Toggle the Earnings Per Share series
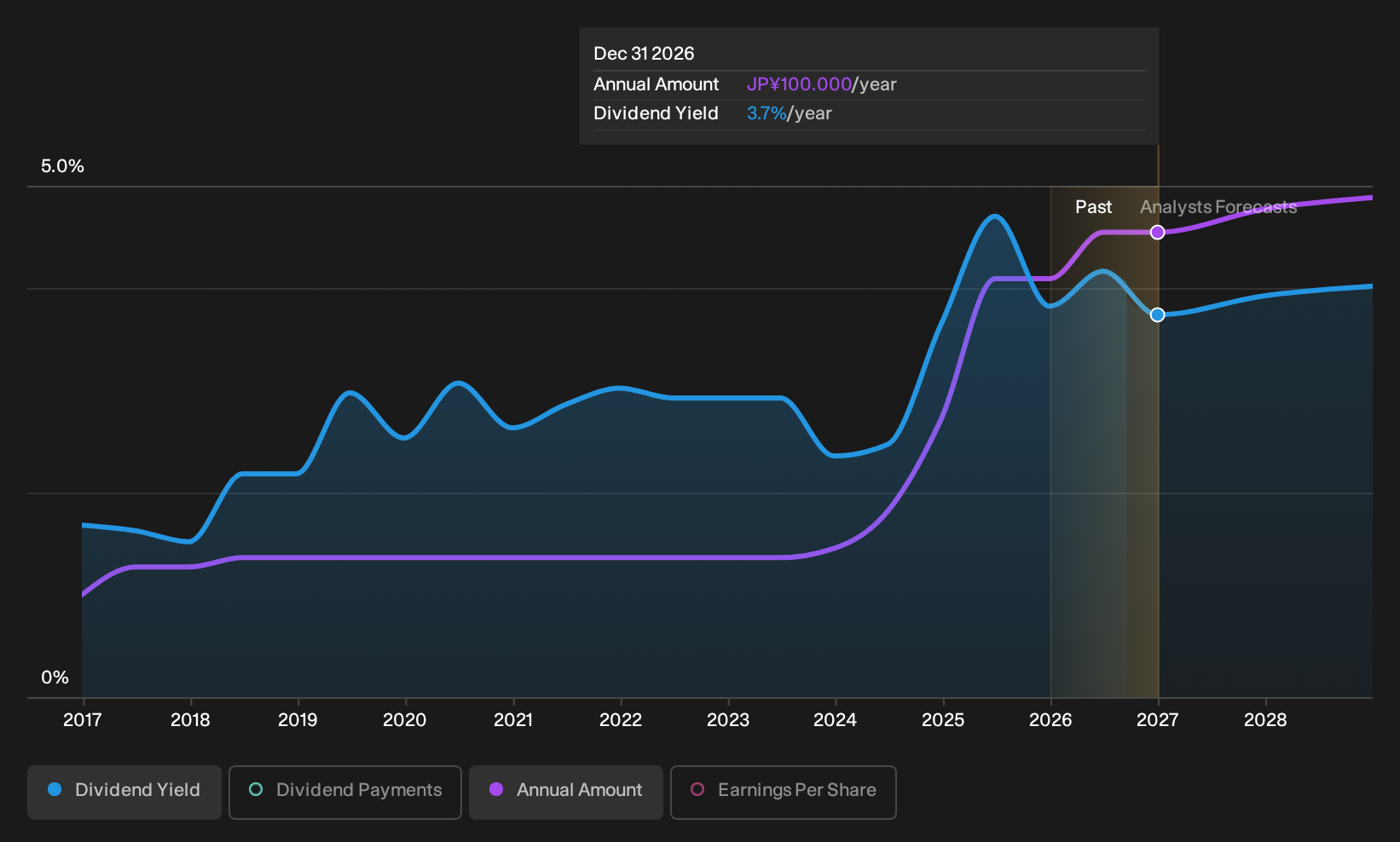This screenshot has height=842, width=1400. [x=784, y=793]
